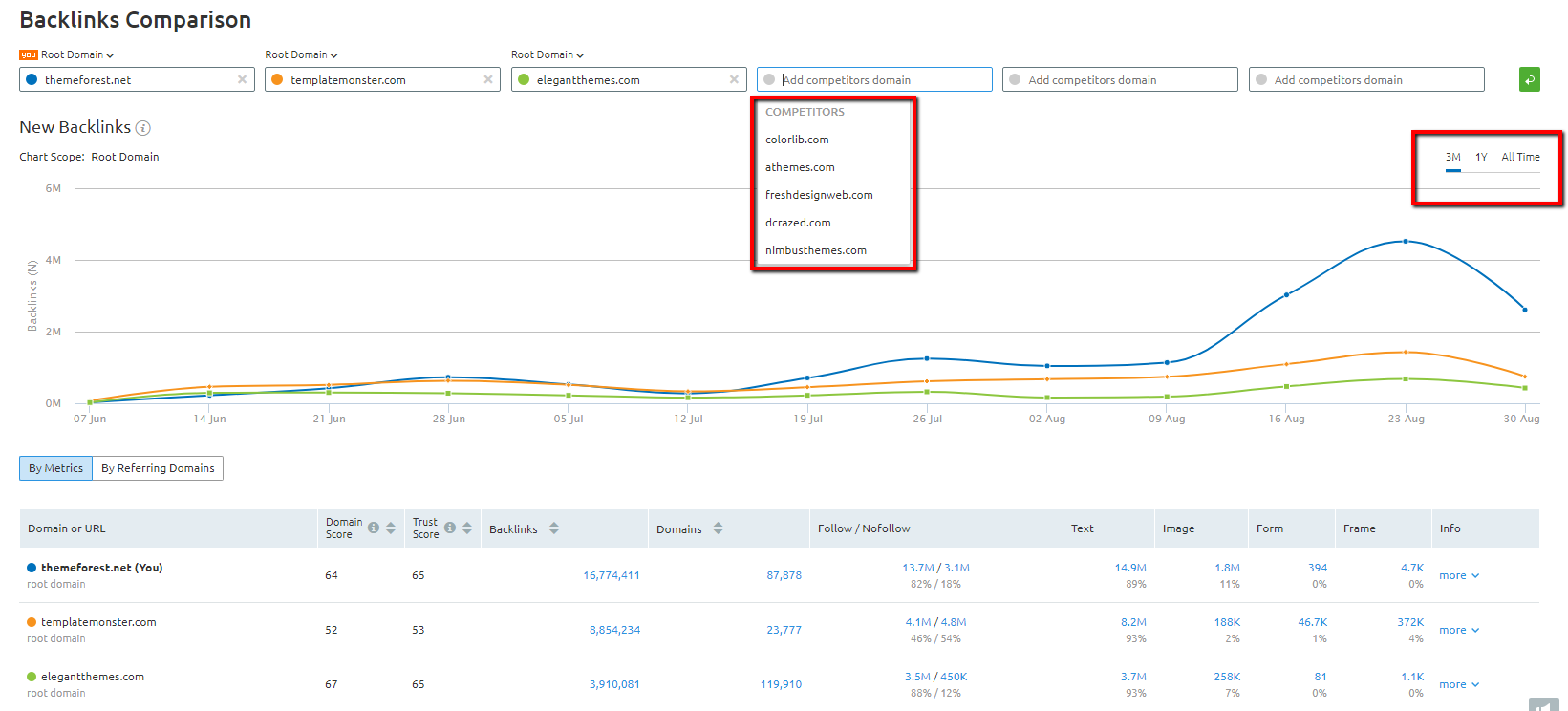This screenshot has height=711, width=1568.
Task: Click templatemonster.com nofollow value 4.8M
Action: pos(955,622)
